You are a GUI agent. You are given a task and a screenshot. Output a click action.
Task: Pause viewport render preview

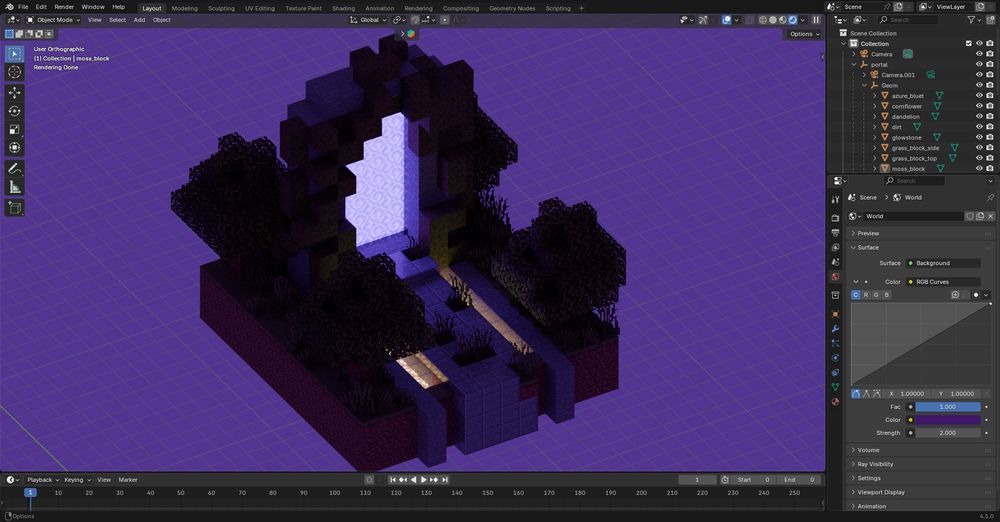point(816,20)
